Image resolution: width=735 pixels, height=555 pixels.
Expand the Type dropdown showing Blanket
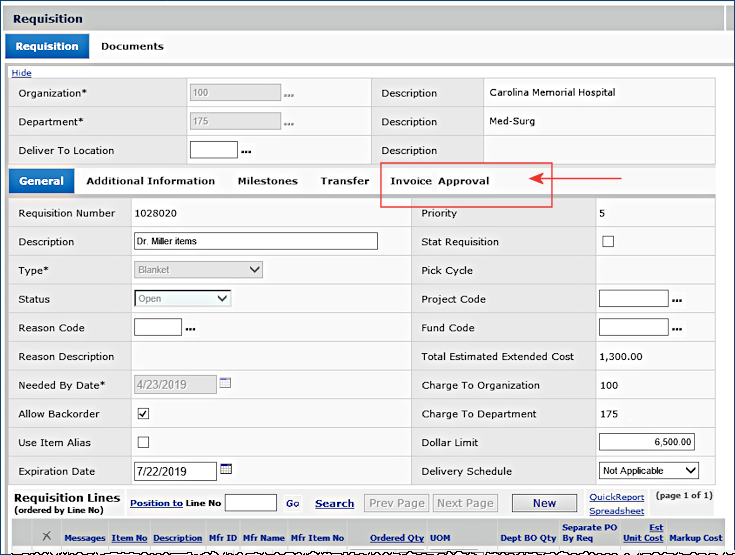click(x=198, y=269)
